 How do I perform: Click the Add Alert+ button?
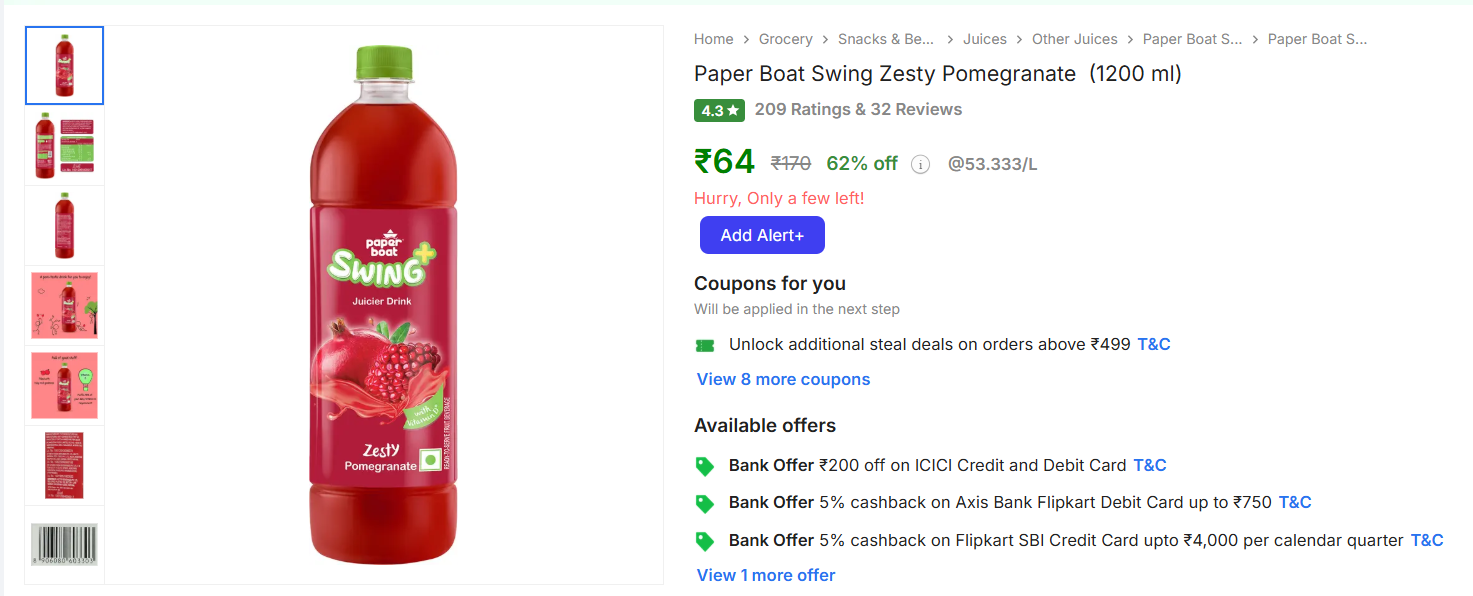(x=762, y=234)
